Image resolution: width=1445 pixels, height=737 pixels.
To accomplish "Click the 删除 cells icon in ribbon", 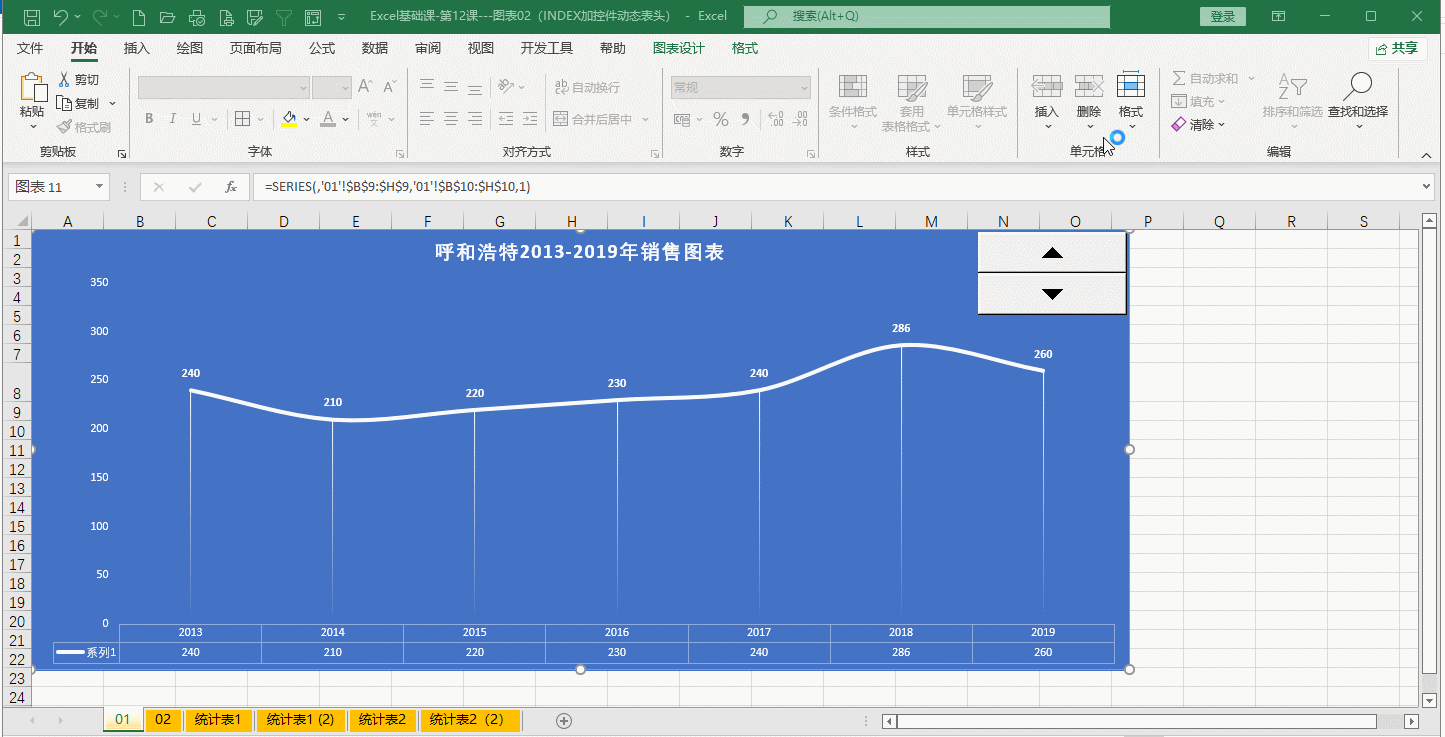I will [1088, 88].
